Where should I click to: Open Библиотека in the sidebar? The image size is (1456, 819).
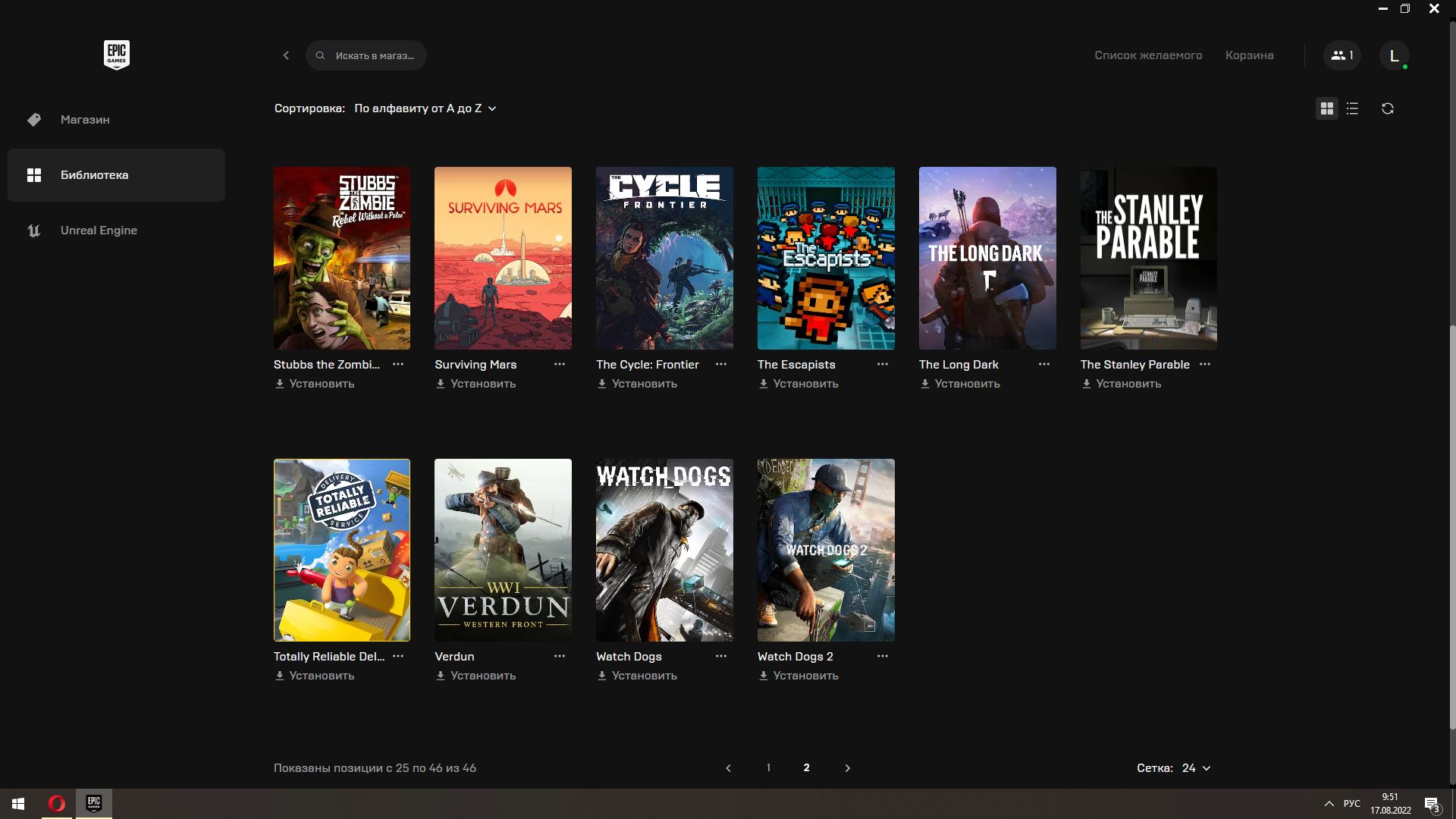point(116,175)
